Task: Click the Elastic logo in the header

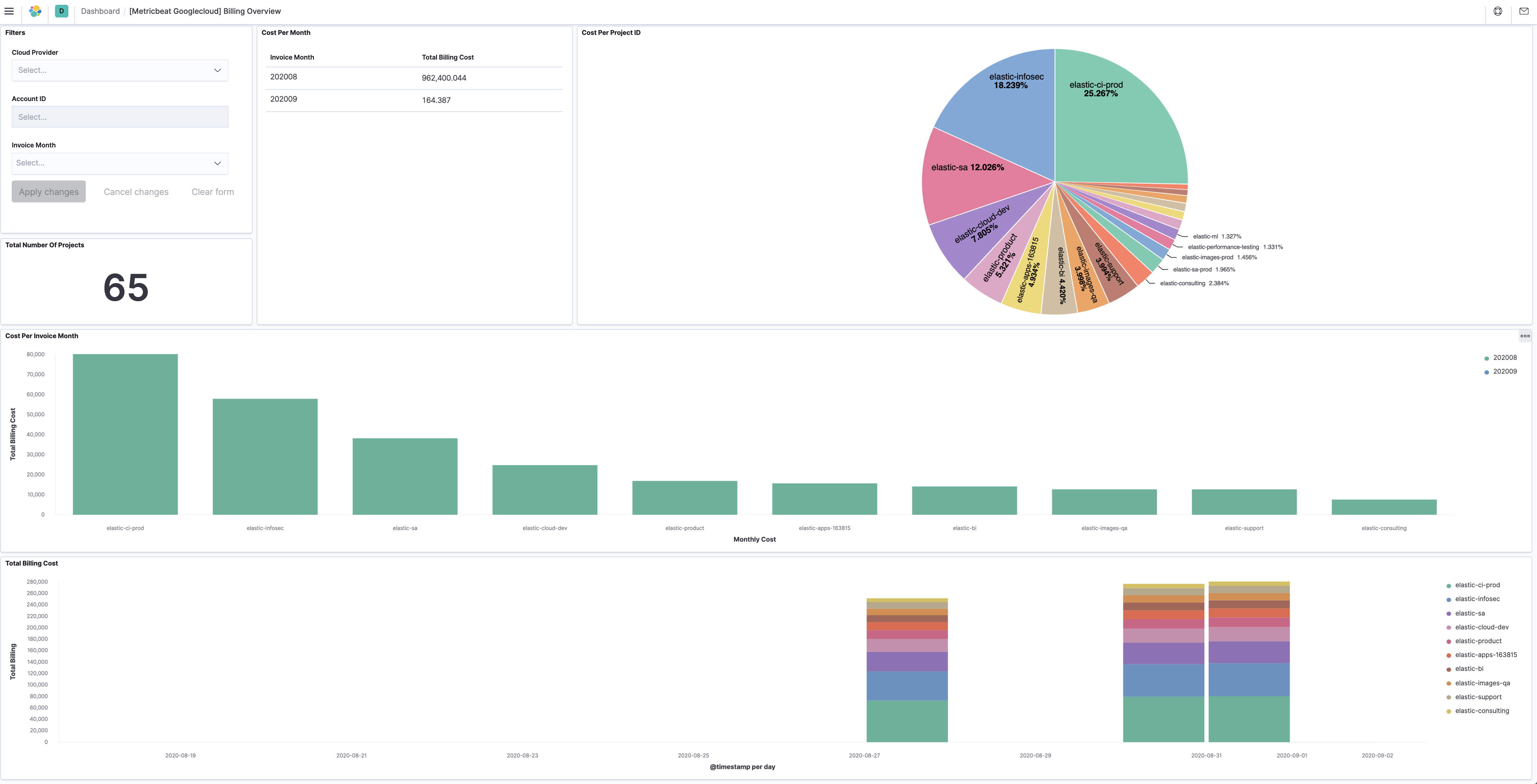Action: point(35,11)
